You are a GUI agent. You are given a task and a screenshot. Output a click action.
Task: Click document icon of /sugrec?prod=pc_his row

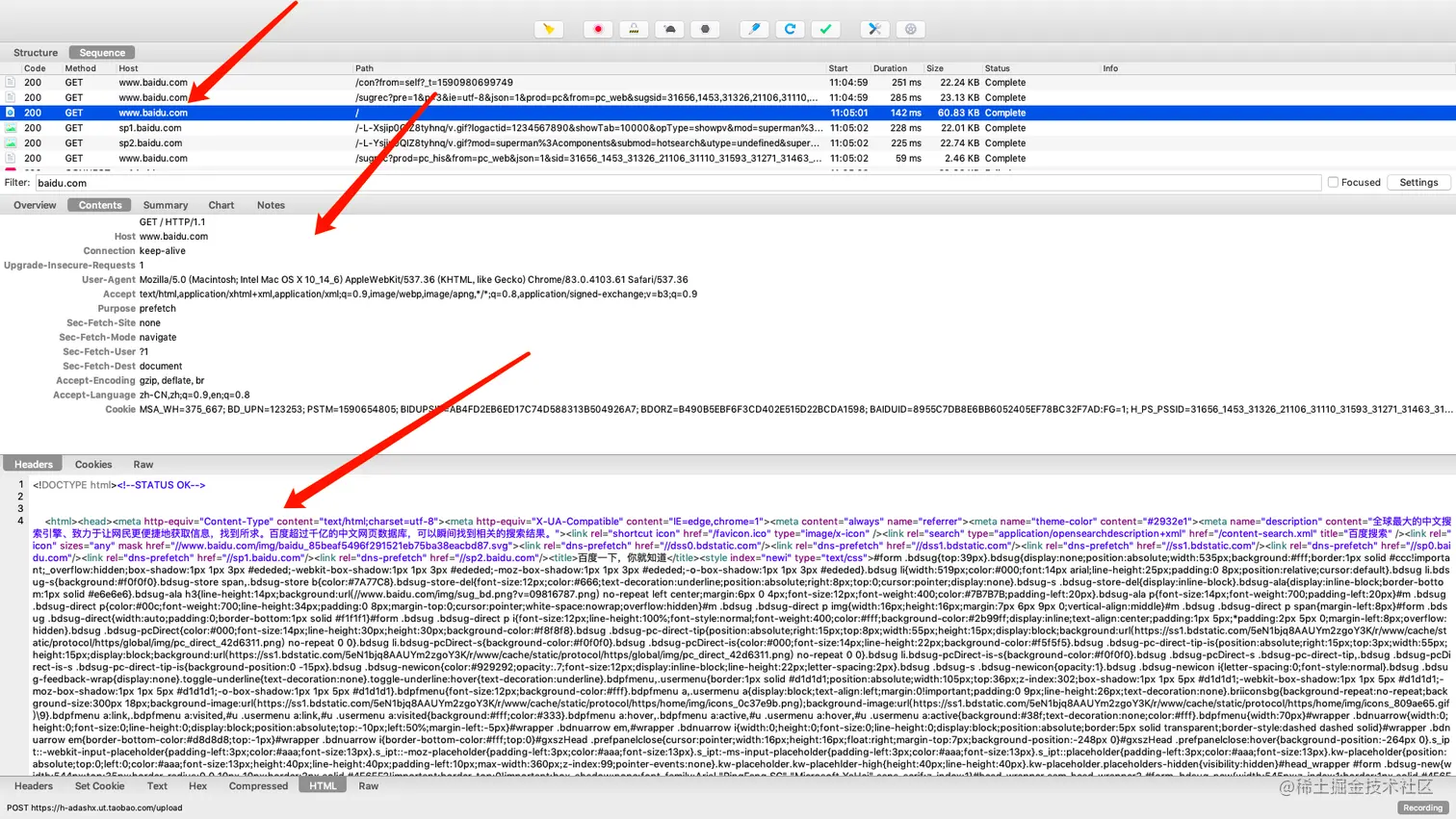pos(11,158)
